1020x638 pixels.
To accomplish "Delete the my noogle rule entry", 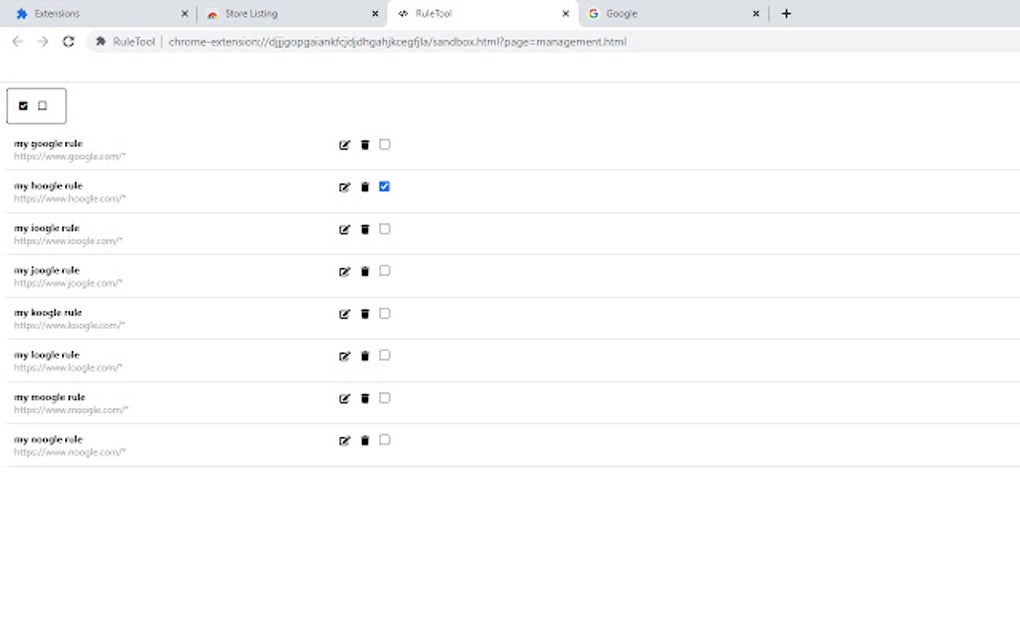I will [365, 441].
